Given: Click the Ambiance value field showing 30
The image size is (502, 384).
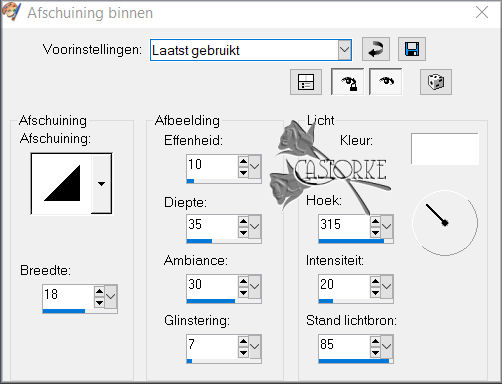Looking at the screenshot, I should (212, 286).
